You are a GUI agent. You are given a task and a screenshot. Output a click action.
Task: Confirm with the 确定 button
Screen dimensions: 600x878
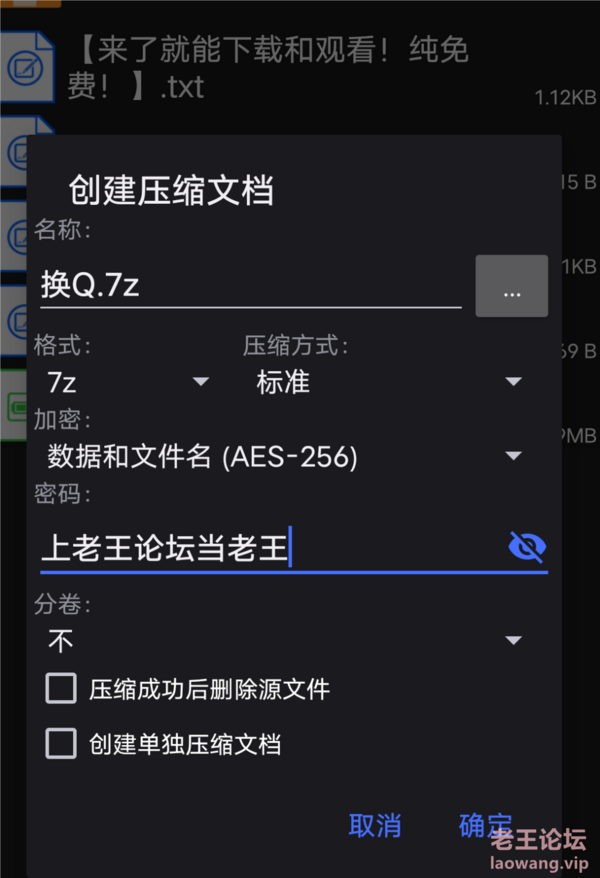485,825
